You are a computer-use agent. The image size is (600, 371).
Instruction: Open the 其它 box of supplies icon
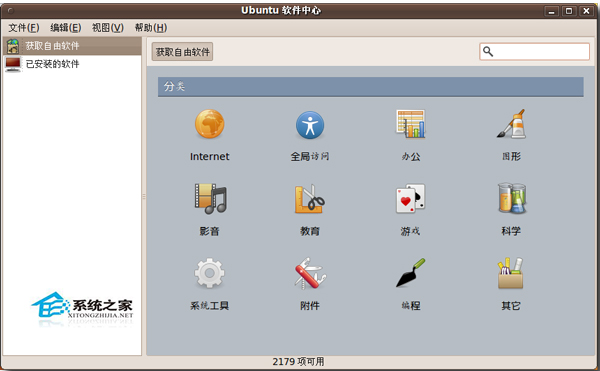[x=511, y=273]
